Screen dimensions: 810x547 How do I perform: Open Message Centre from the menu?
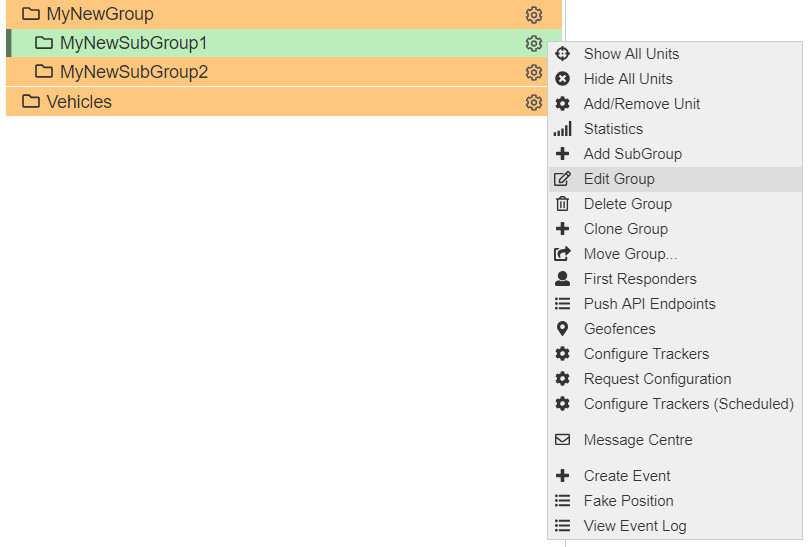pos(675,440)
